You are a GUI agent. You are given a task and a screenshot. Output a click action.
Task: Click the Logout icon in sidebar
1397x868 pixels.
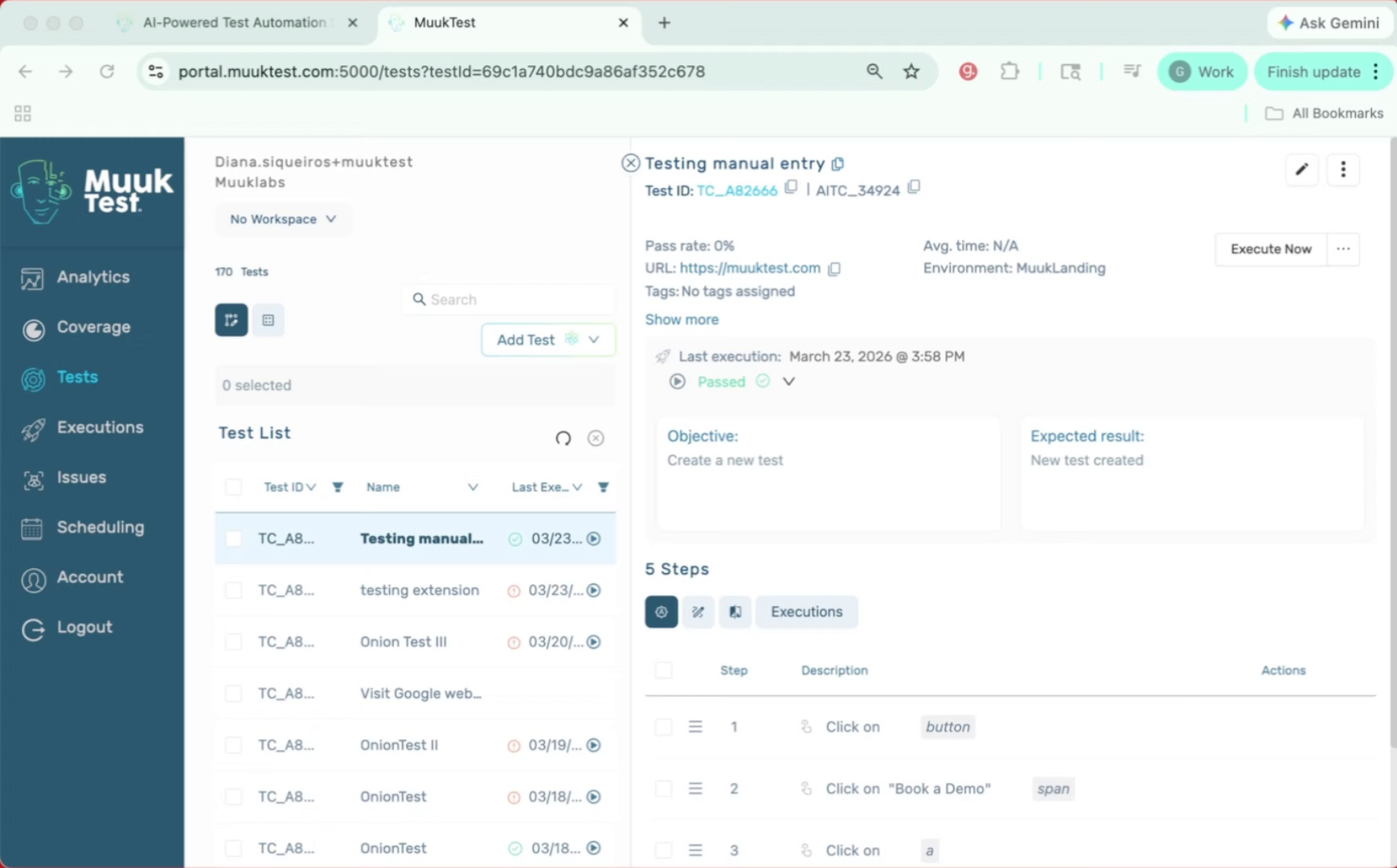tap(33, 628)
